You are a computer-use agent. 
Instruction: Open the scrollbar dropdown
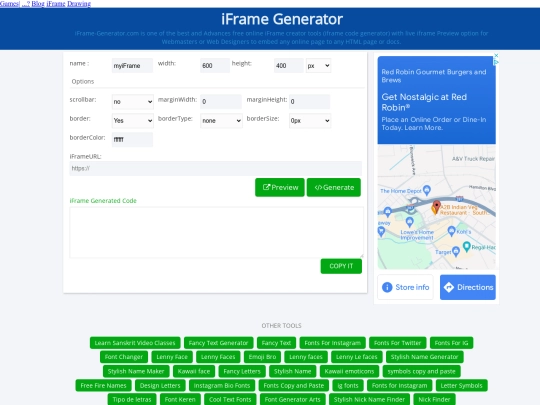tap(133, 102)
